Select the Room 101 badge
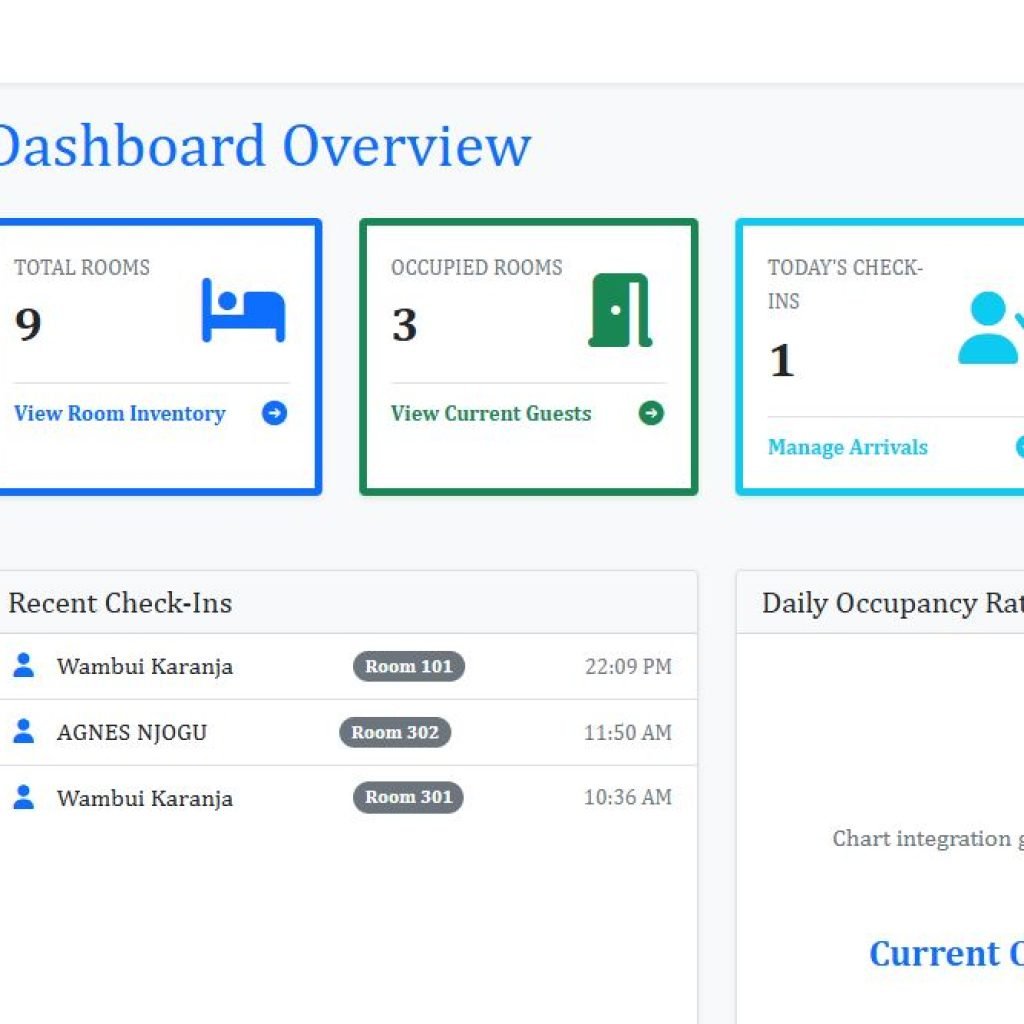The image size is (1024, 1024). (408, 666)
